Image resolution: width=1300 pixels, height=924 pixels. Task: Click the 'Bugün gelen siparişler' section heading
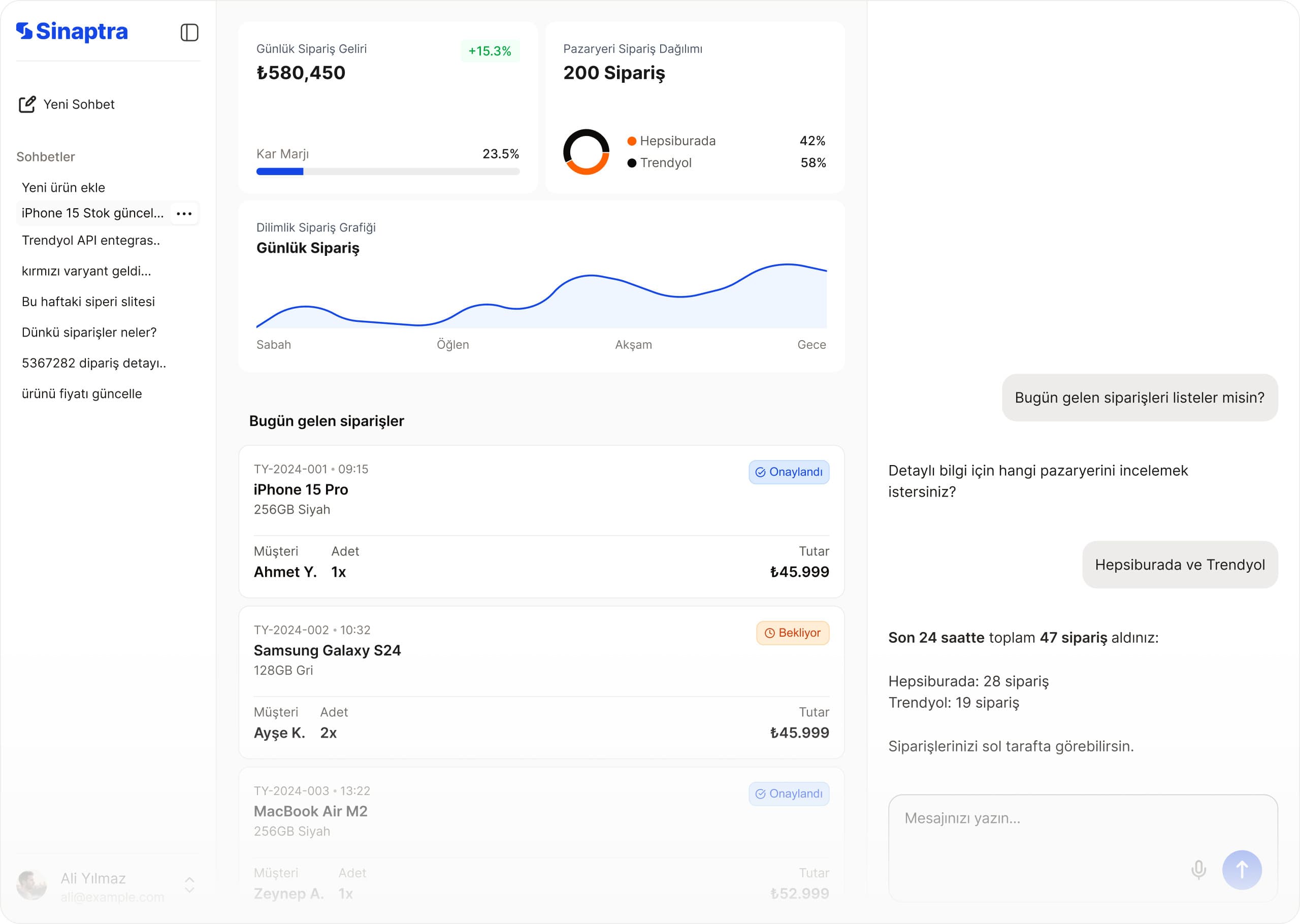(x=327, y=421)
